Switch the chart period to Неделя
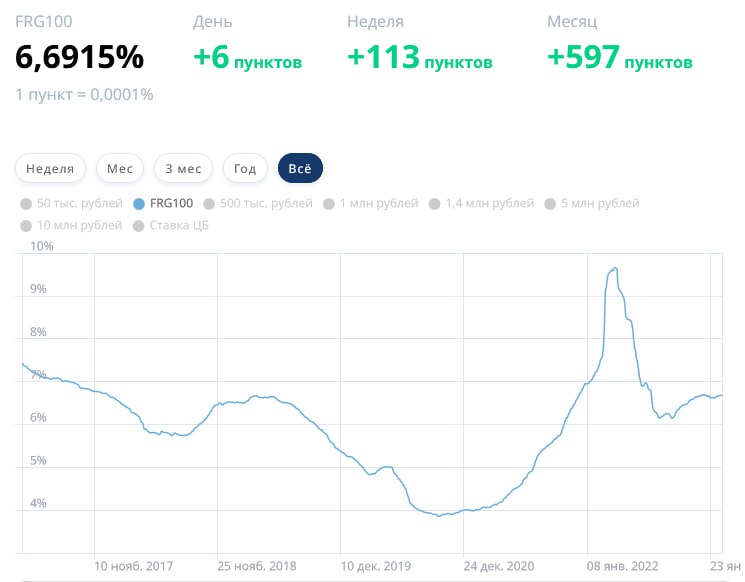Image resolution: width=745 pixels, height=582 pixels. coord(50,169)
